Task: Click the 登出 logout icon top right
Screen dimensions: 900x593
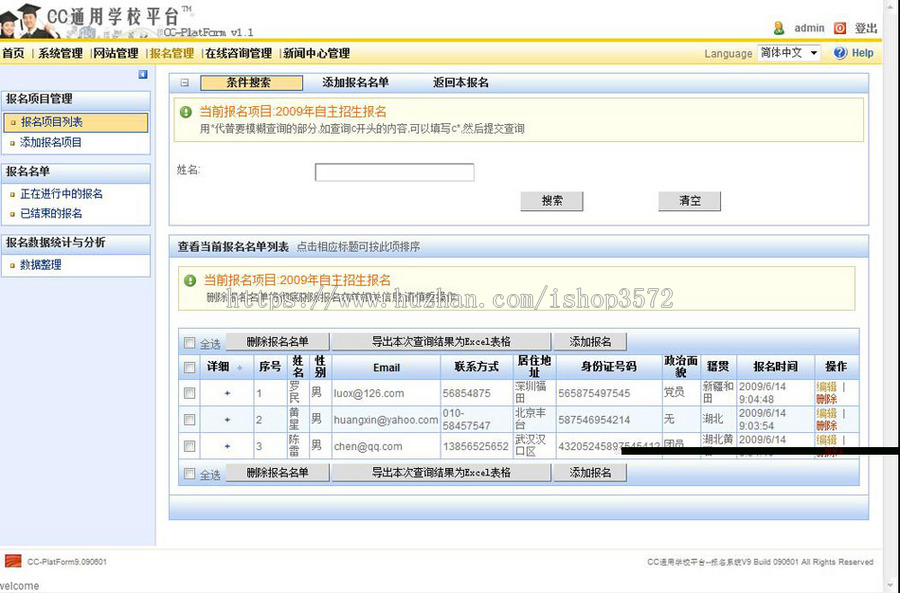Action: click(841, 27)
